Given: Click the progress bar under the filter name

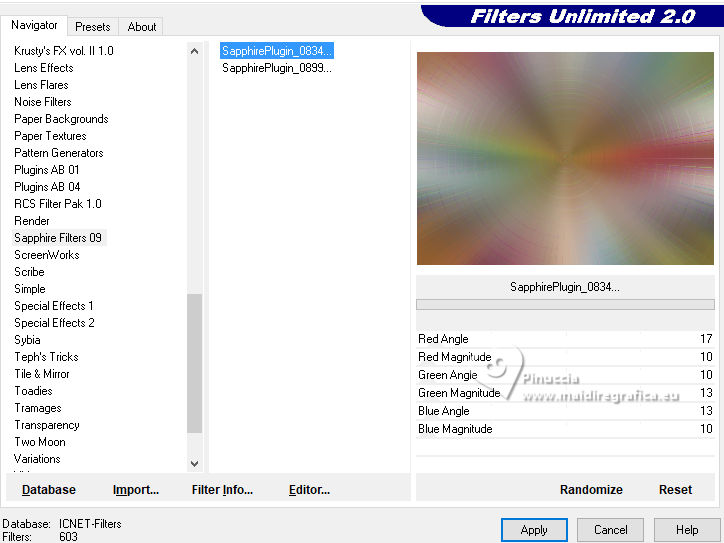Looking at the screenshot, I should tap(565, 304).
